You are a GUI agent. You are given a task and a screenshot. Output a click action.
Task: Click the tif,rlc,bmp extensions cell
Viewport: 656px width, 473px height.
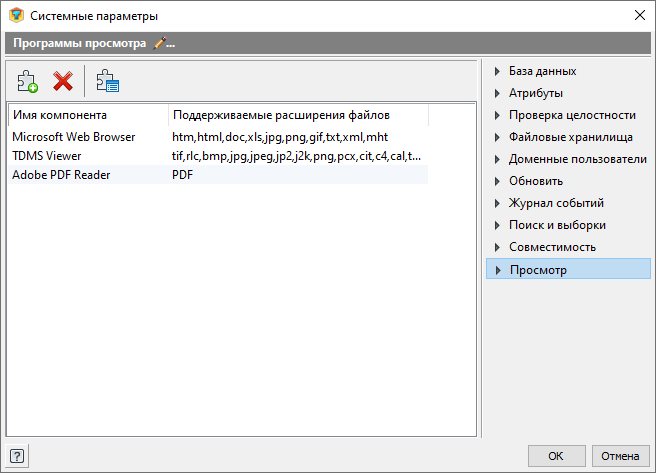click(296, 156)
